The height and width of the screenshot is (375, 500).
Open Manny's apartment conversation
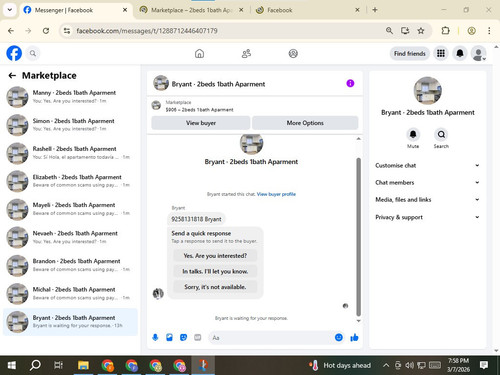70,97
